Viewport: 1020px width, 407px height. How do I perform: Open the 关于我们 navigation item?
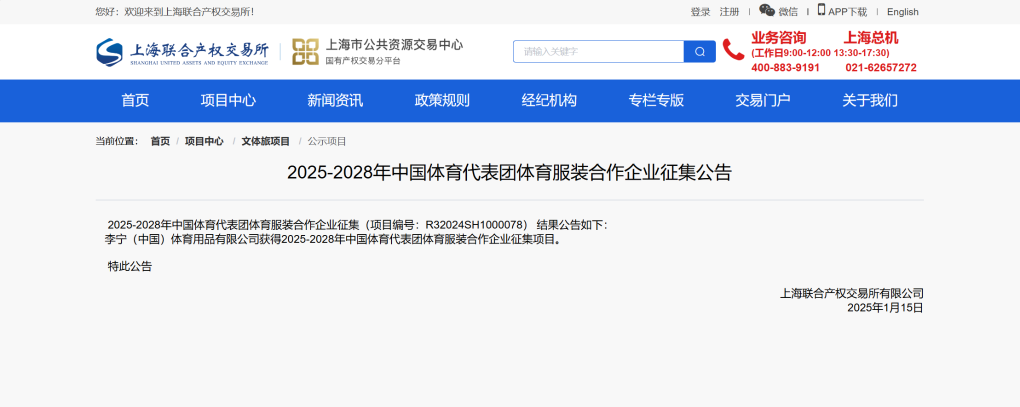(870, 100)
